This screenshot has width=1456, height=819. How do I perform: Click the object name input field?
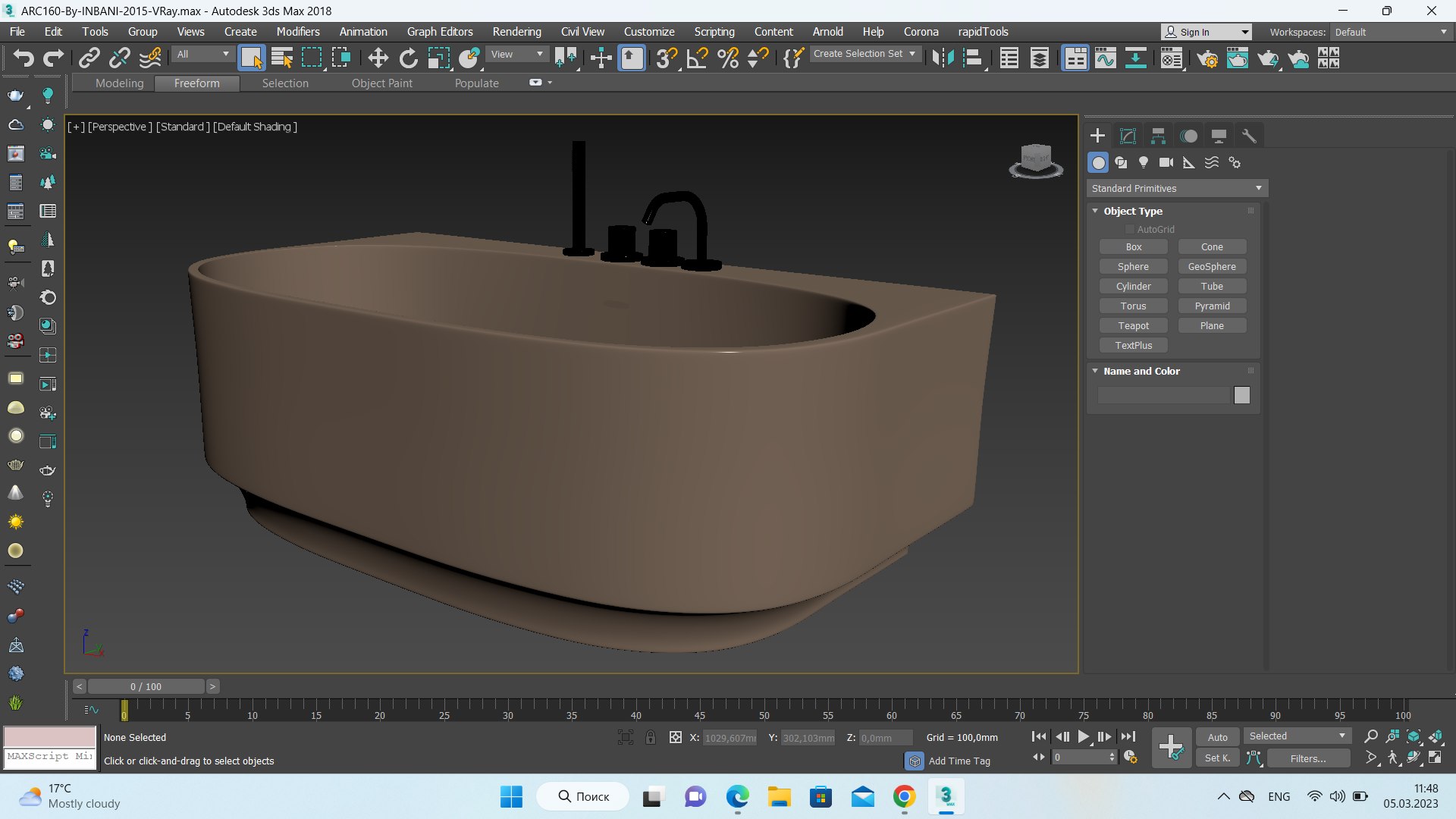point(1163,395)
